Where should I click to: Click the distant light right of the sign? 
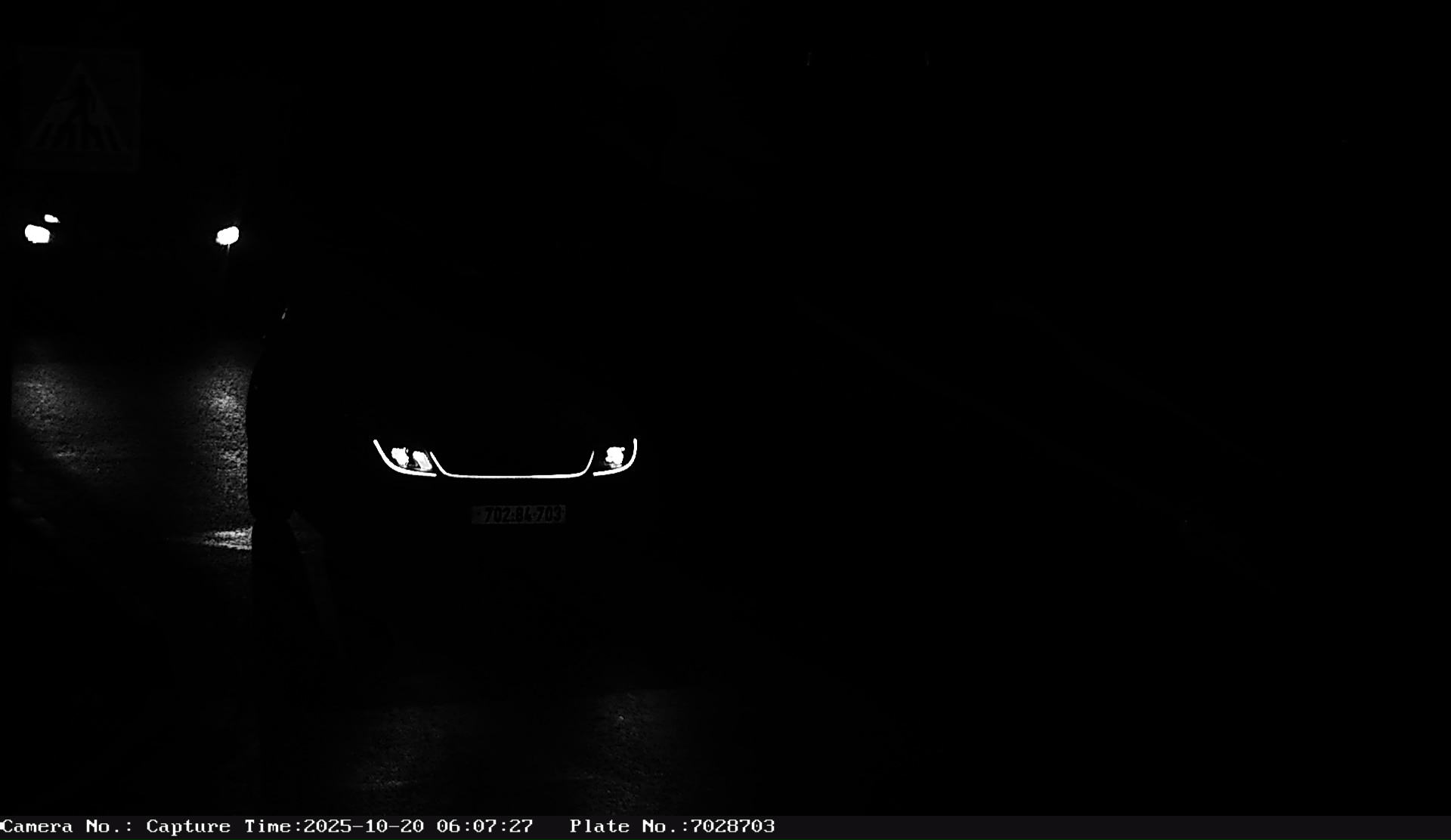pos(227,236)
